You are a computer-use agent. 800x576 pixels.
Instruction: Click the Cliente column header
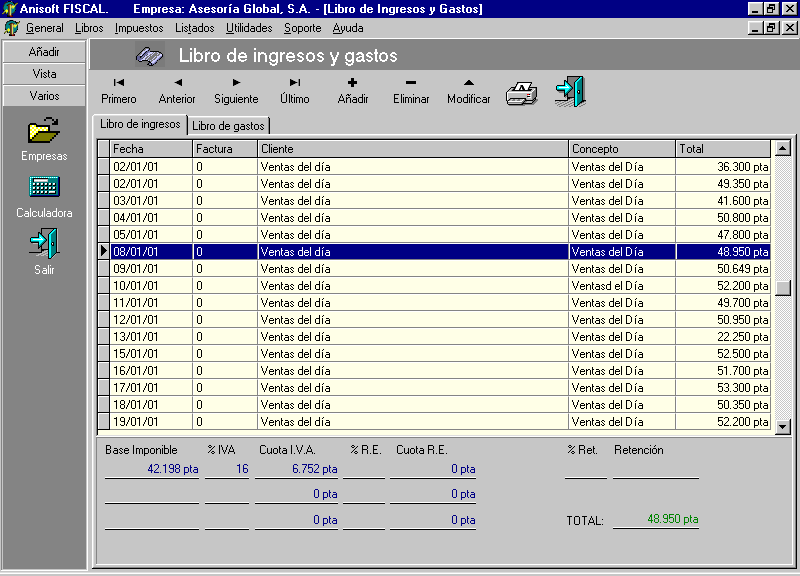413,149
